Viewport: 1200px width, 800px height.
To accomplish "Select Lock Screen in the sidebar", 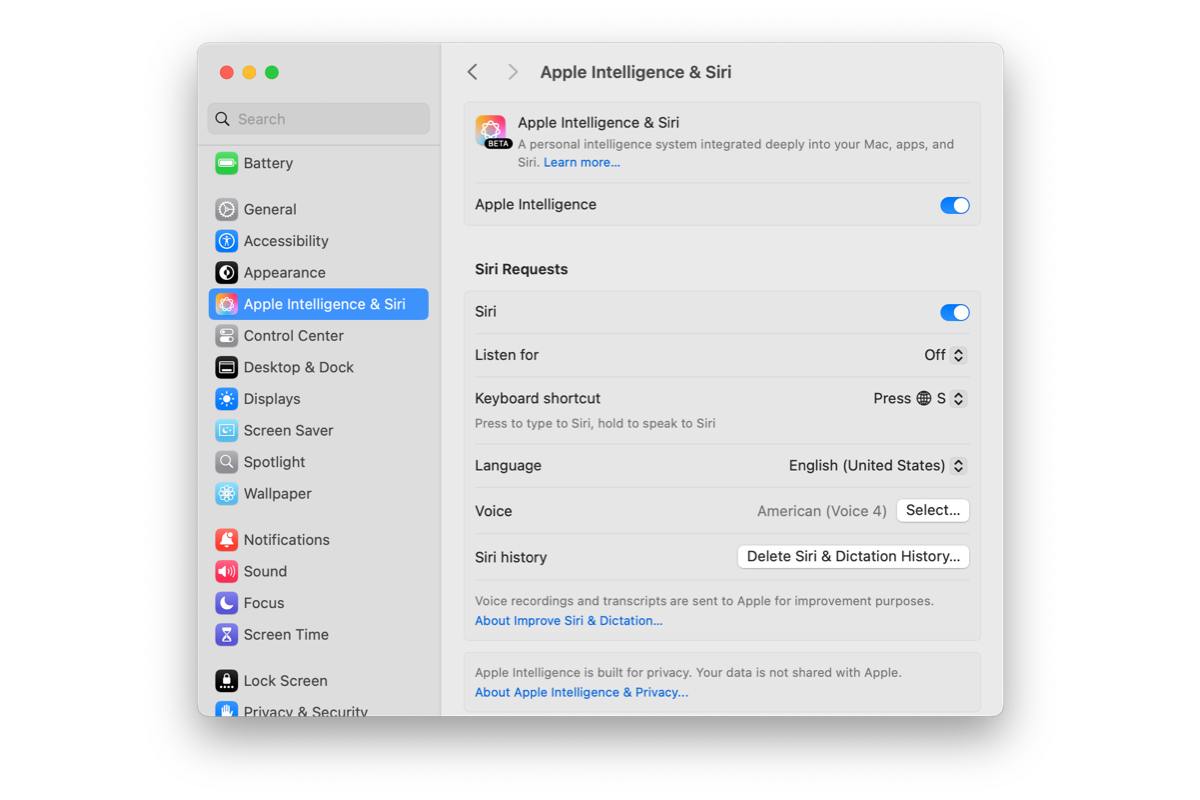I will point(318,681).
